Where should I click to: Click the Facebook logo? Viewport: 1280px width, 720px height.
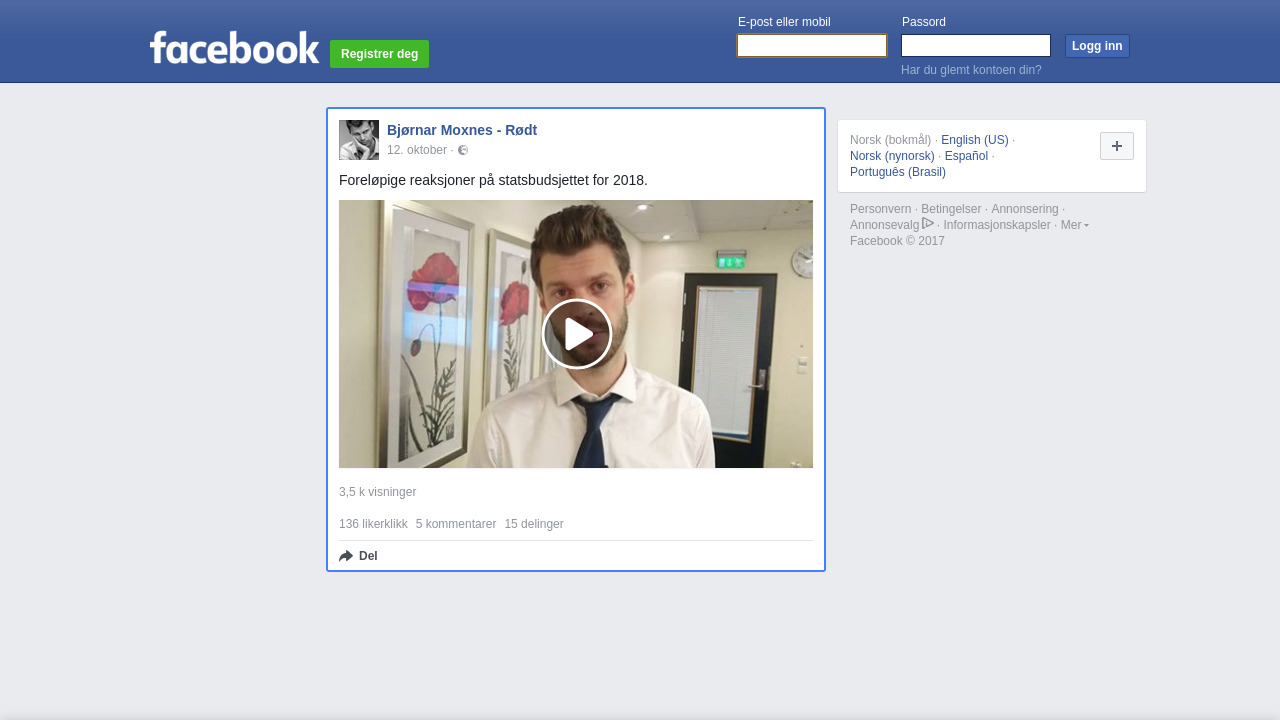coord(234,48)
